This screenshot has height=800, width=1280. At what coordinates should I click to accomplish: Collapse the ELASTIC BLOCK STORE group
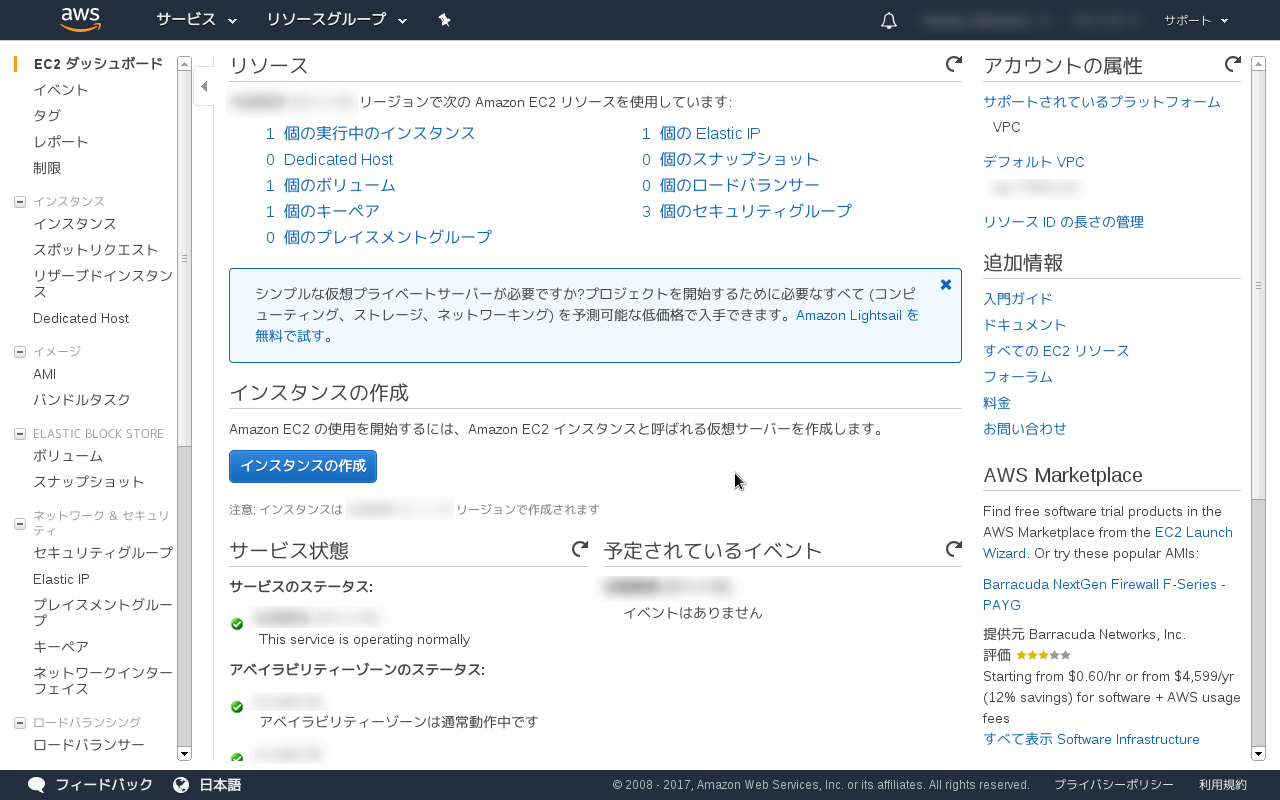tap(20, 434)
